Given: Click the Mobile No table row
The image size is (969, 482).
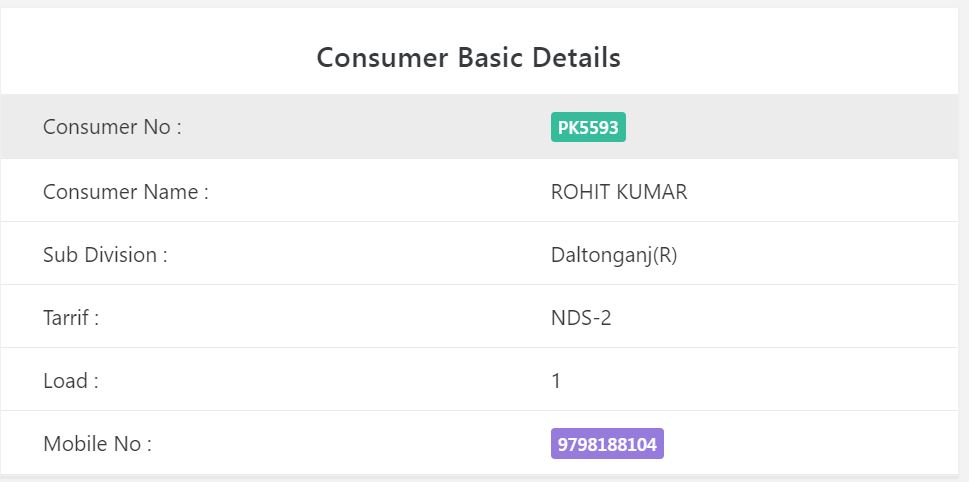Looking at the screenshot, I should 480,442.
